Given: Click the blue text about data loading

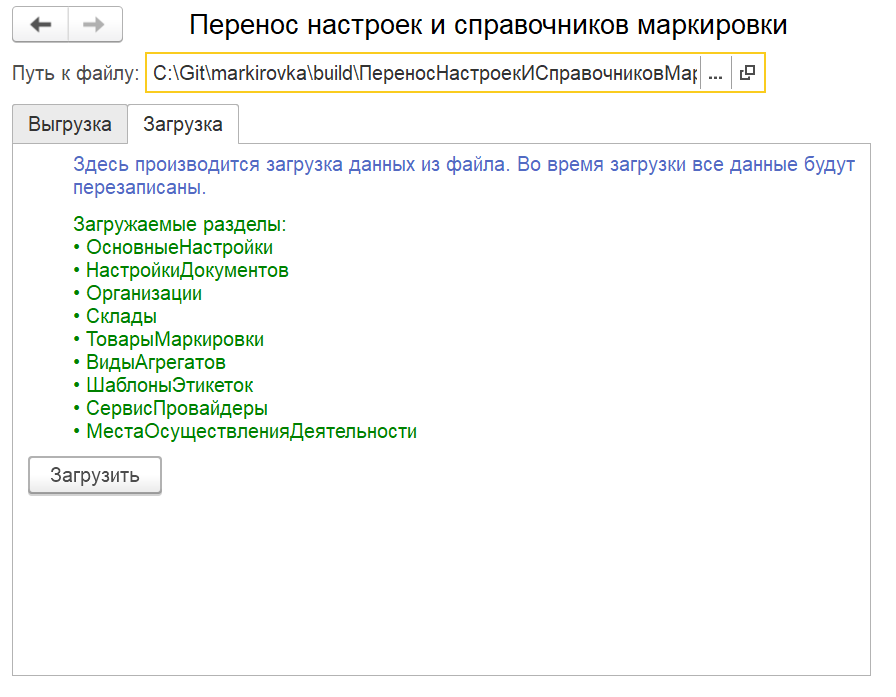Looking at the screenshot, I should (464, 175).
